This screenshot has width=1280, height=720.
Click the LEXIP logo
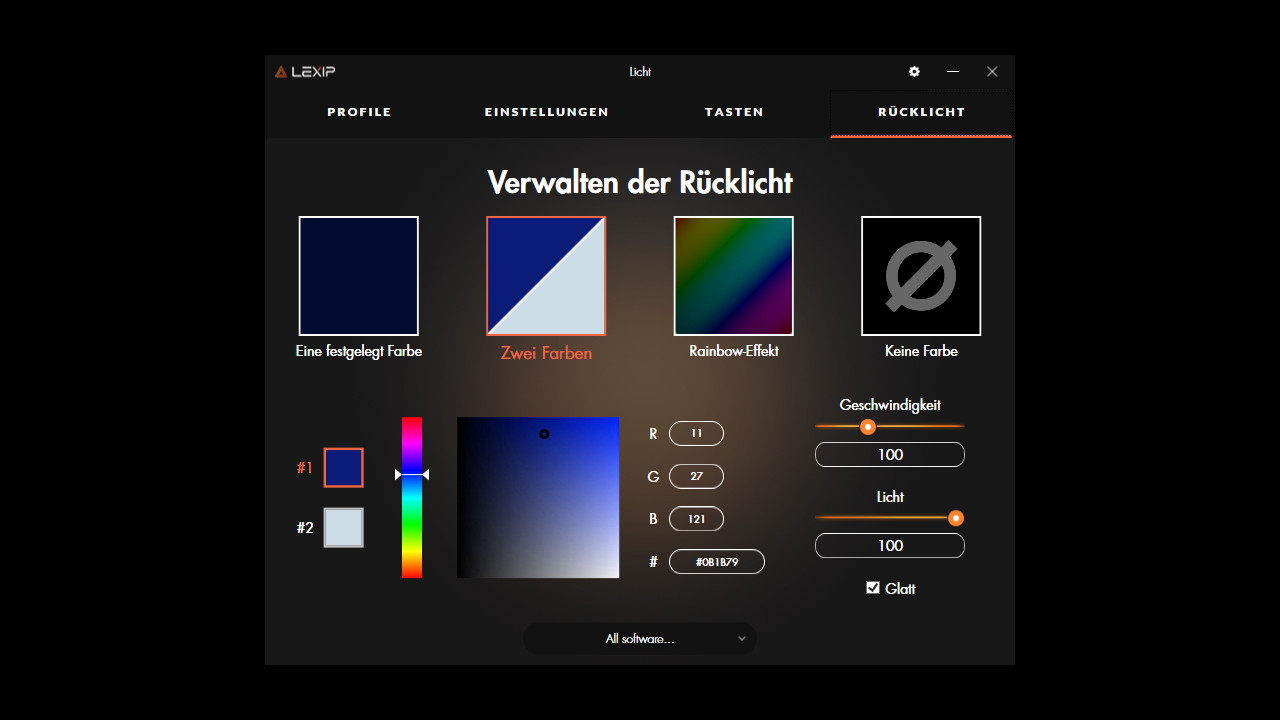point(305,72)
